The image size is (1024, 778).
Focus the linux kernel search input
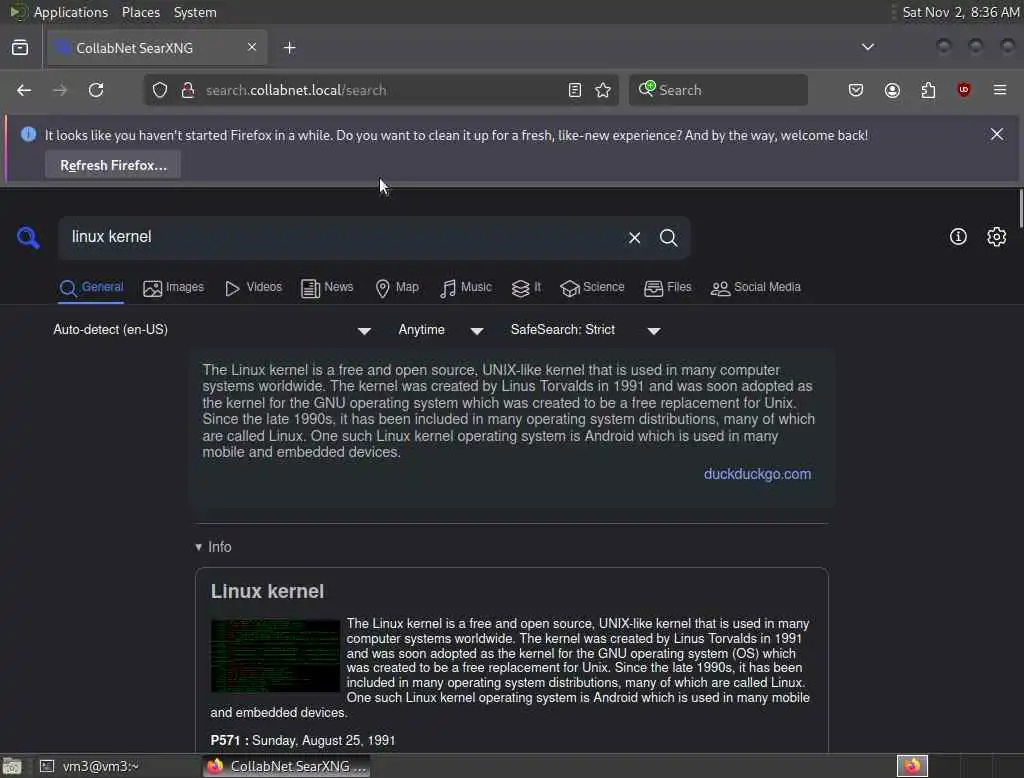(x=343, y=237)
